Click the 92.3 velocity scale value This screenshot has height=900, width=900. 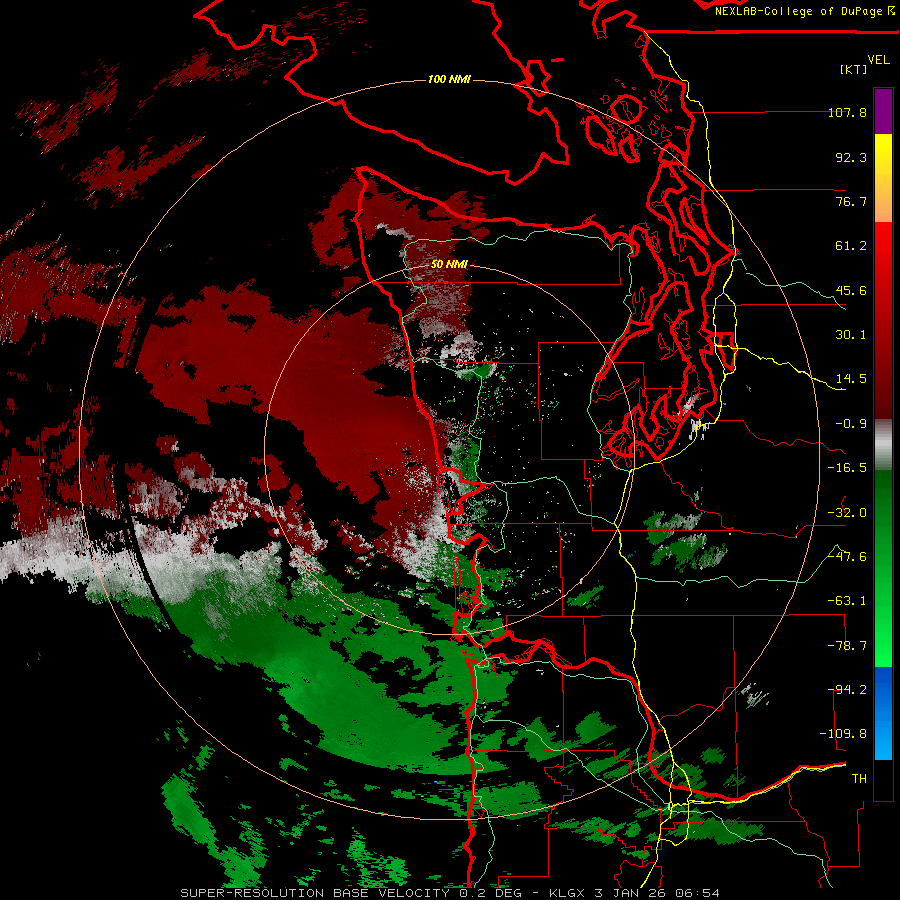click(x=851, y=157)
